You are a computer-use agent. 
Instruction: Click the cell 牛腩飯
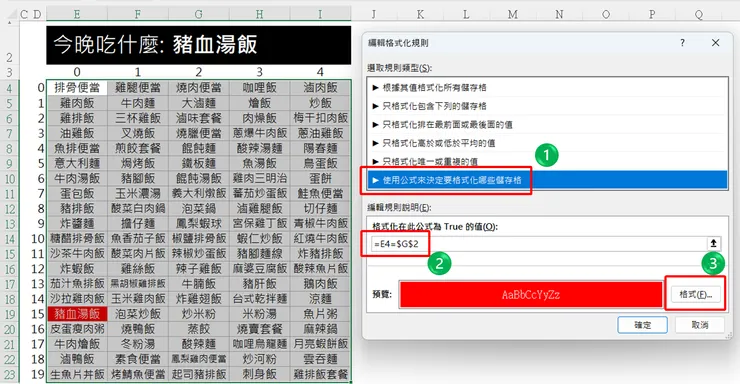click(x=199, y=284)
